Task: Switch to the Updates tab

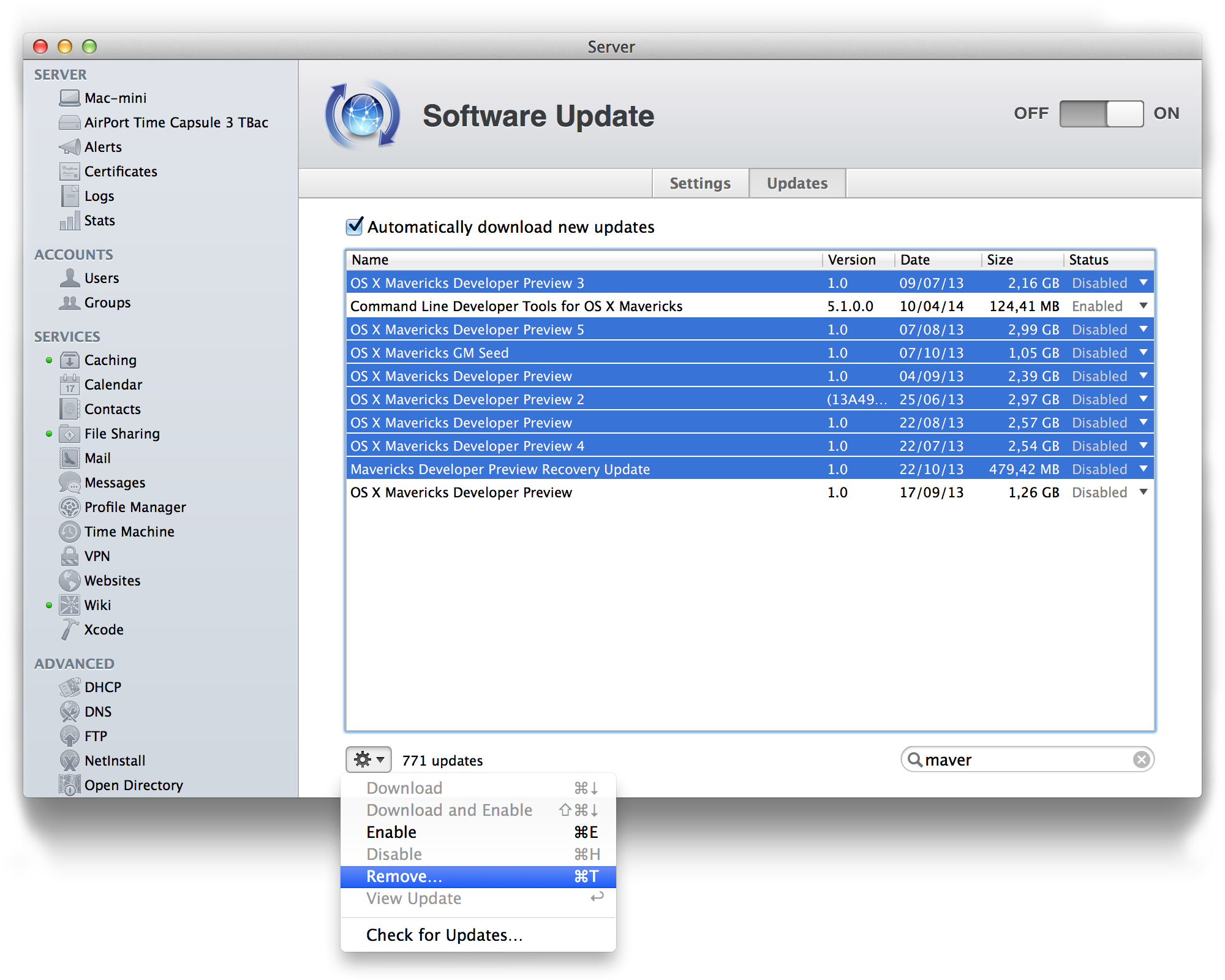Action: coord(797,183)
